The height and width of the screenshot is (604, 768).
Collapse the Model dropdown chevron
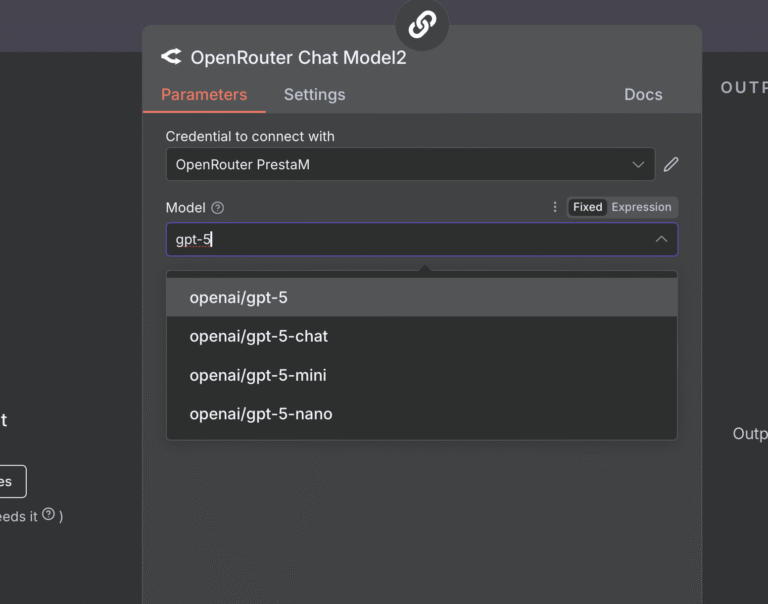click(x=661, y=240)
